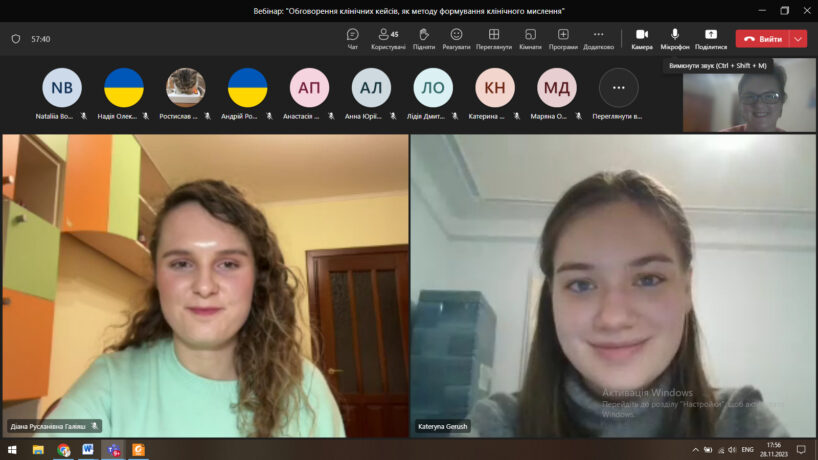
Task: Open the More actions (Додатково) menu
Action: (598, 38)
